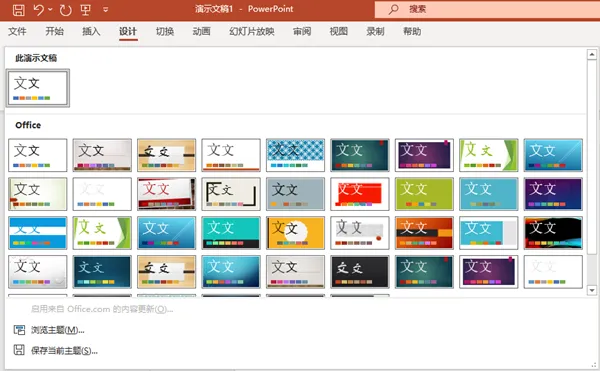
Task: Apply teal theme with black bottom bar
Action: pyautogui.click(x=231, y=233)
